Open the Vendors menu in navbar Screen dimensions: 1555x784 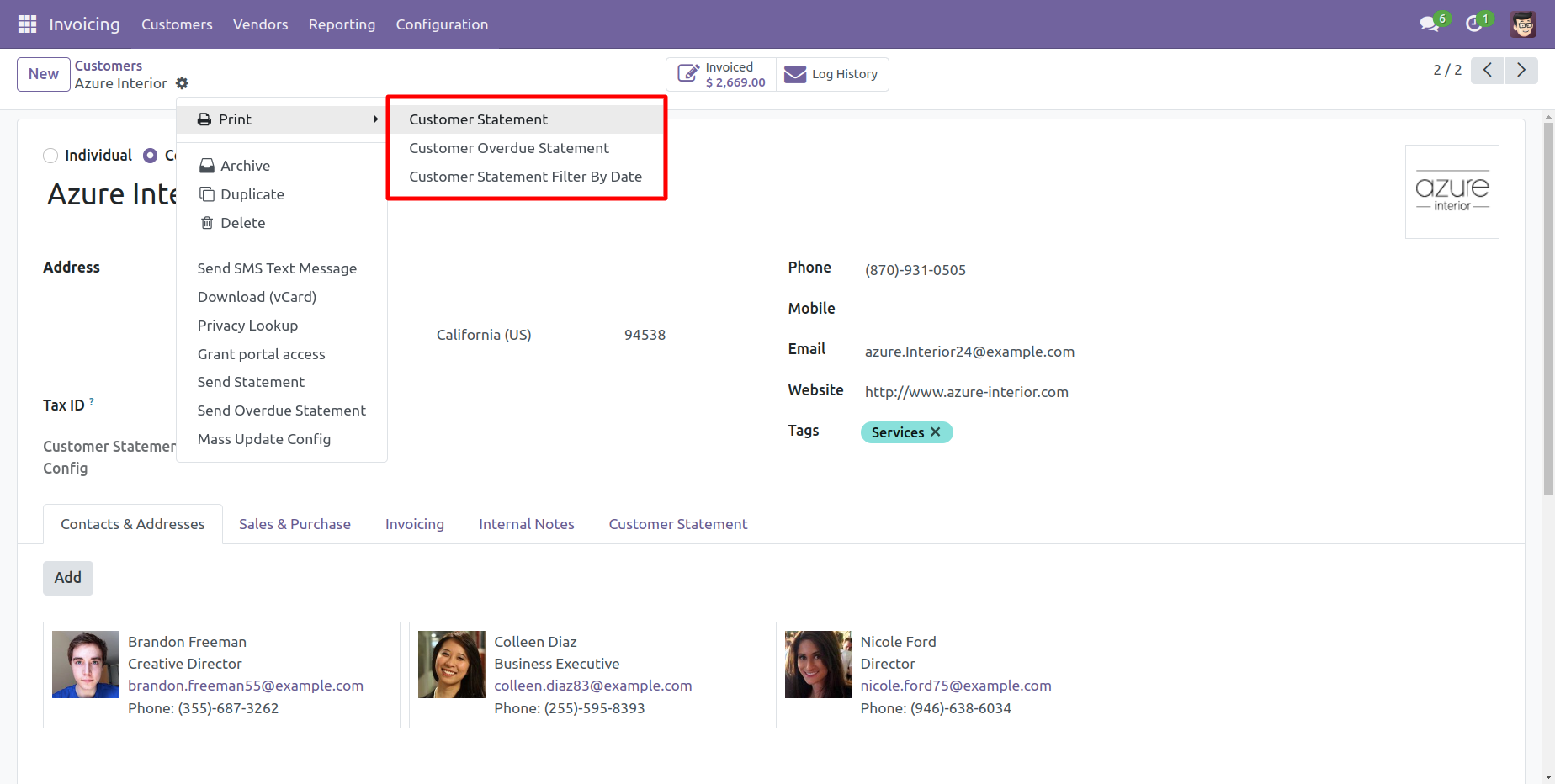pyautogui.click(x=261, y=24)
